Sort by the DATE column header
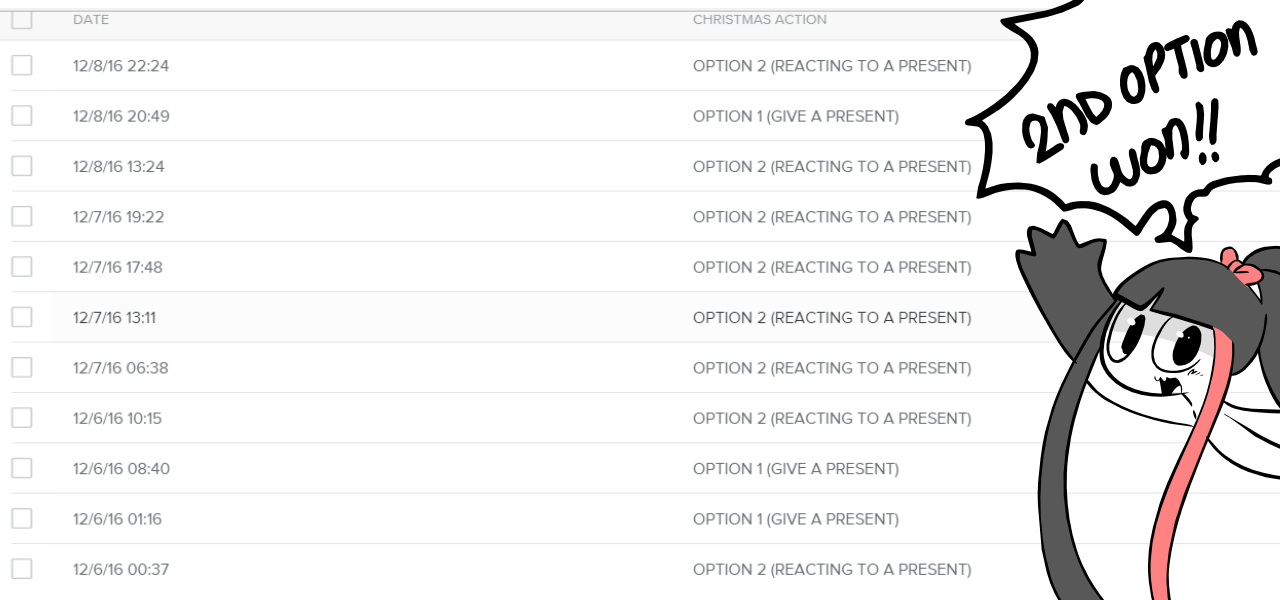The height and width of the screenshot is (600, 1280). pyautogui.click(x=91, y=20)
